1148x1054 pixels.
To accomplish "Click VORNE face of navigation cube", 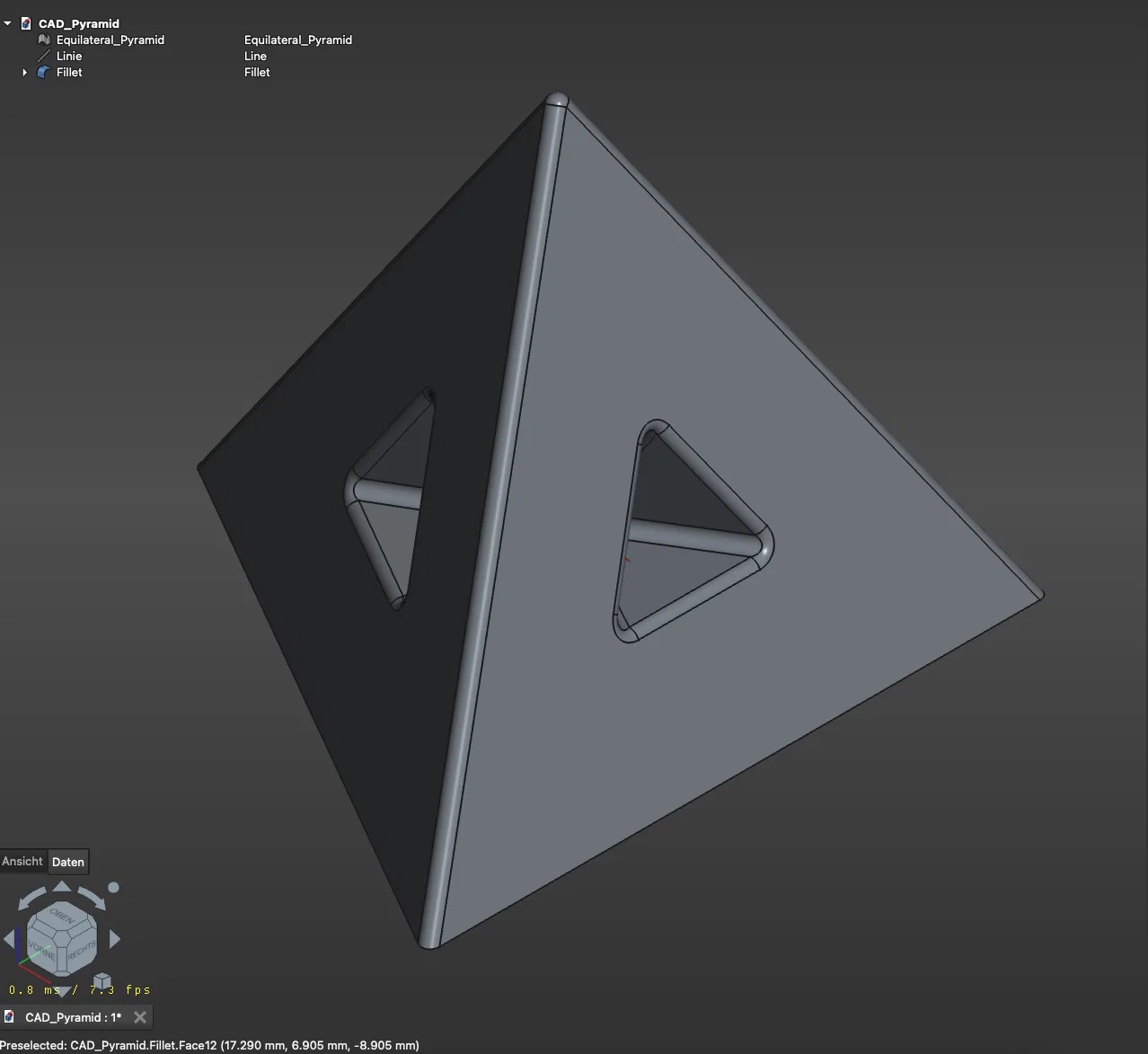I will (x=42, y=949).
